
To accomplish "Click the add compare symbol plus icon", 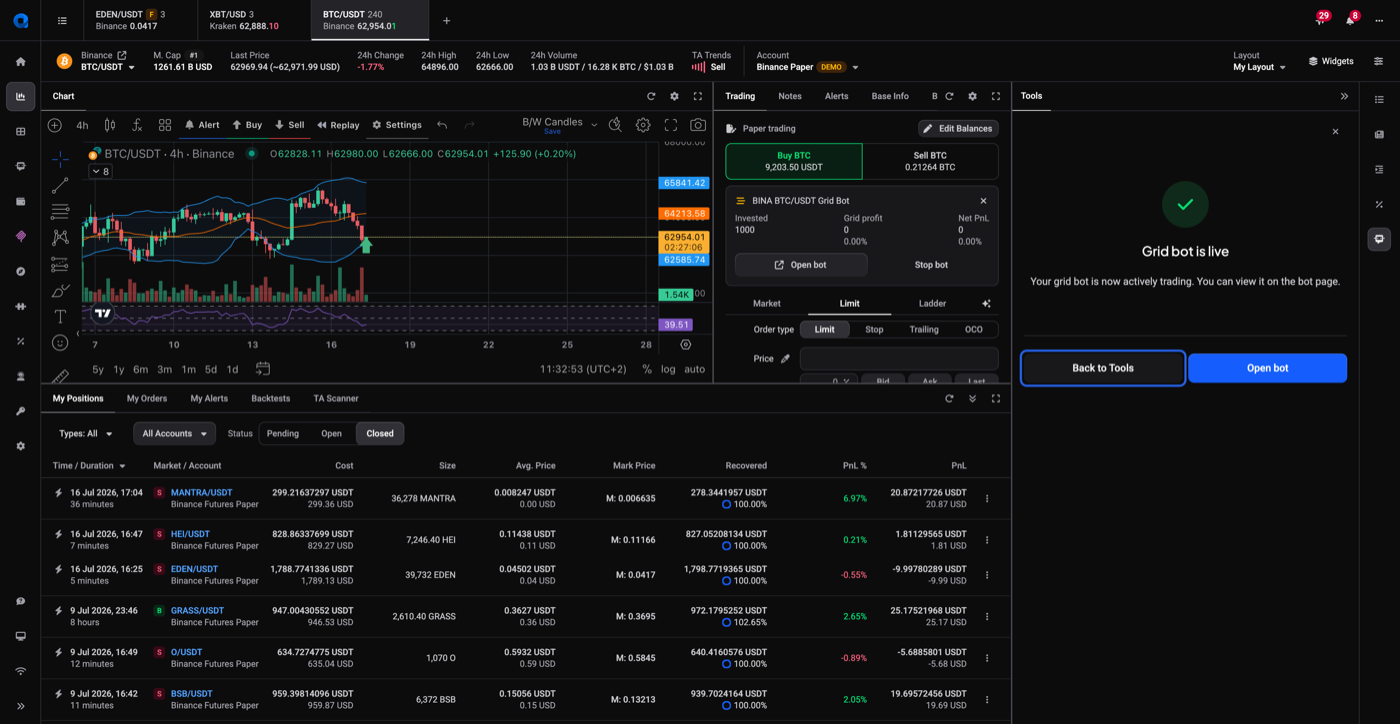I will coord(55,125).
